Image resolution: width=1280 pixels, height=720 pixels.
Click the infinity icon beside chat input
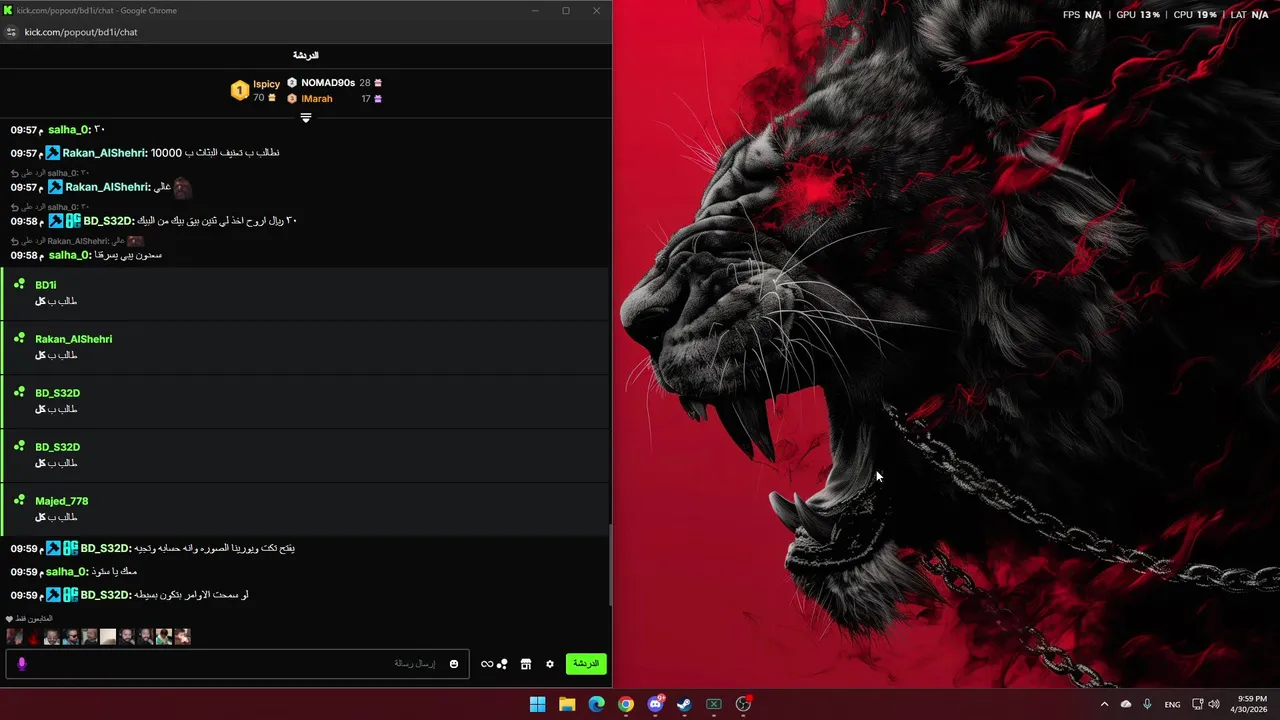pyautogui.click(x=487, y=664)
